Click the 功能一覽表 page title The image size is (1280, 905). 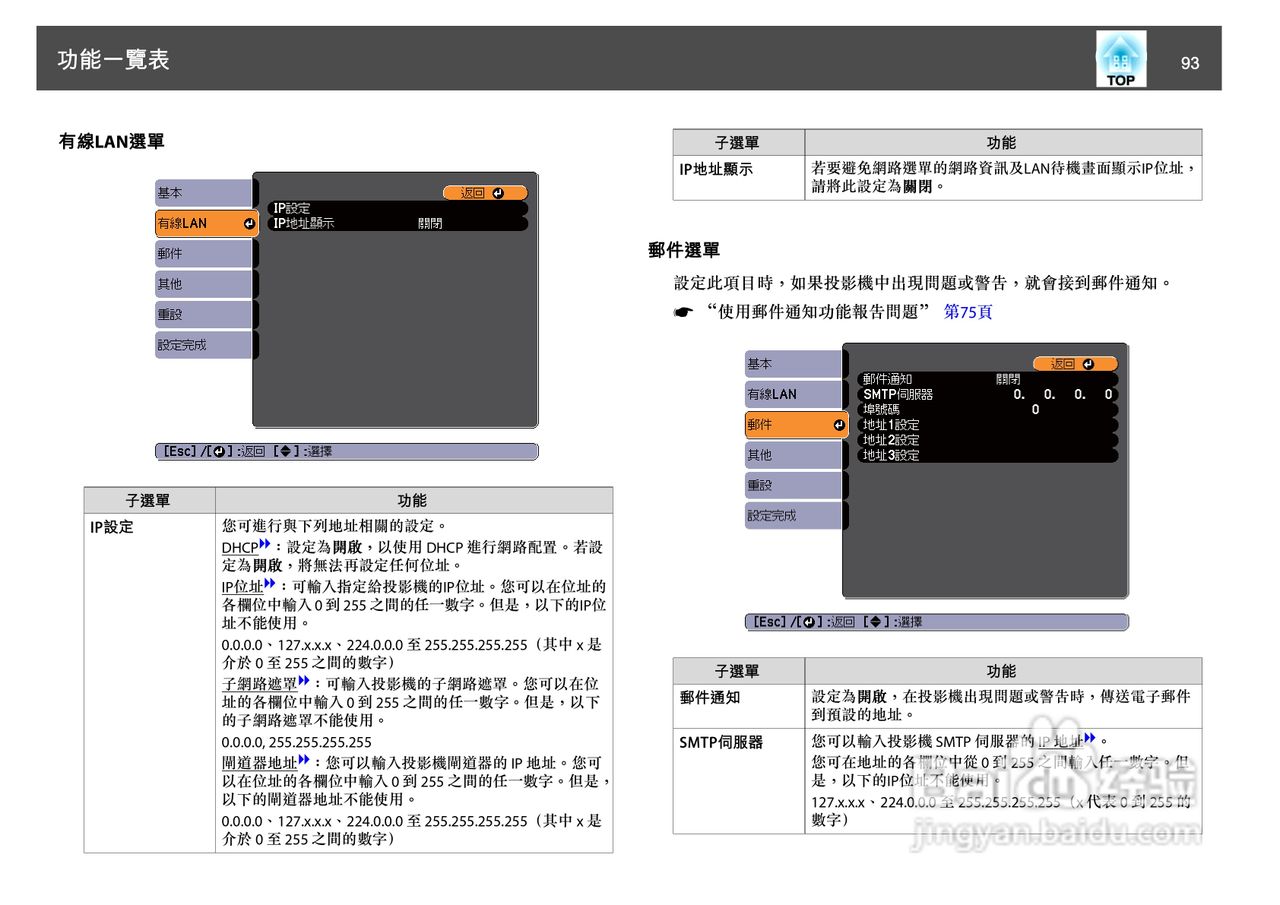click(113, 60)
